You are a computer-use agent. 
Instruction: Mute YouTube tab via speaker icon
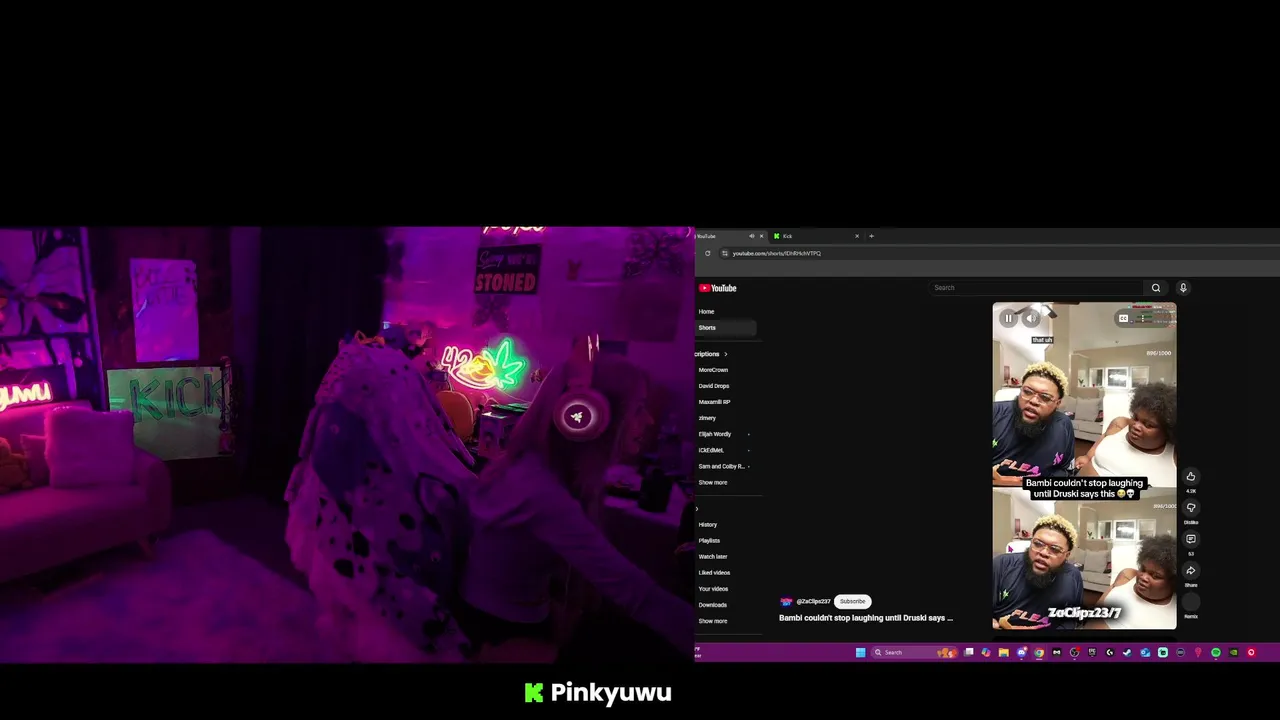(x=751, y=236)
